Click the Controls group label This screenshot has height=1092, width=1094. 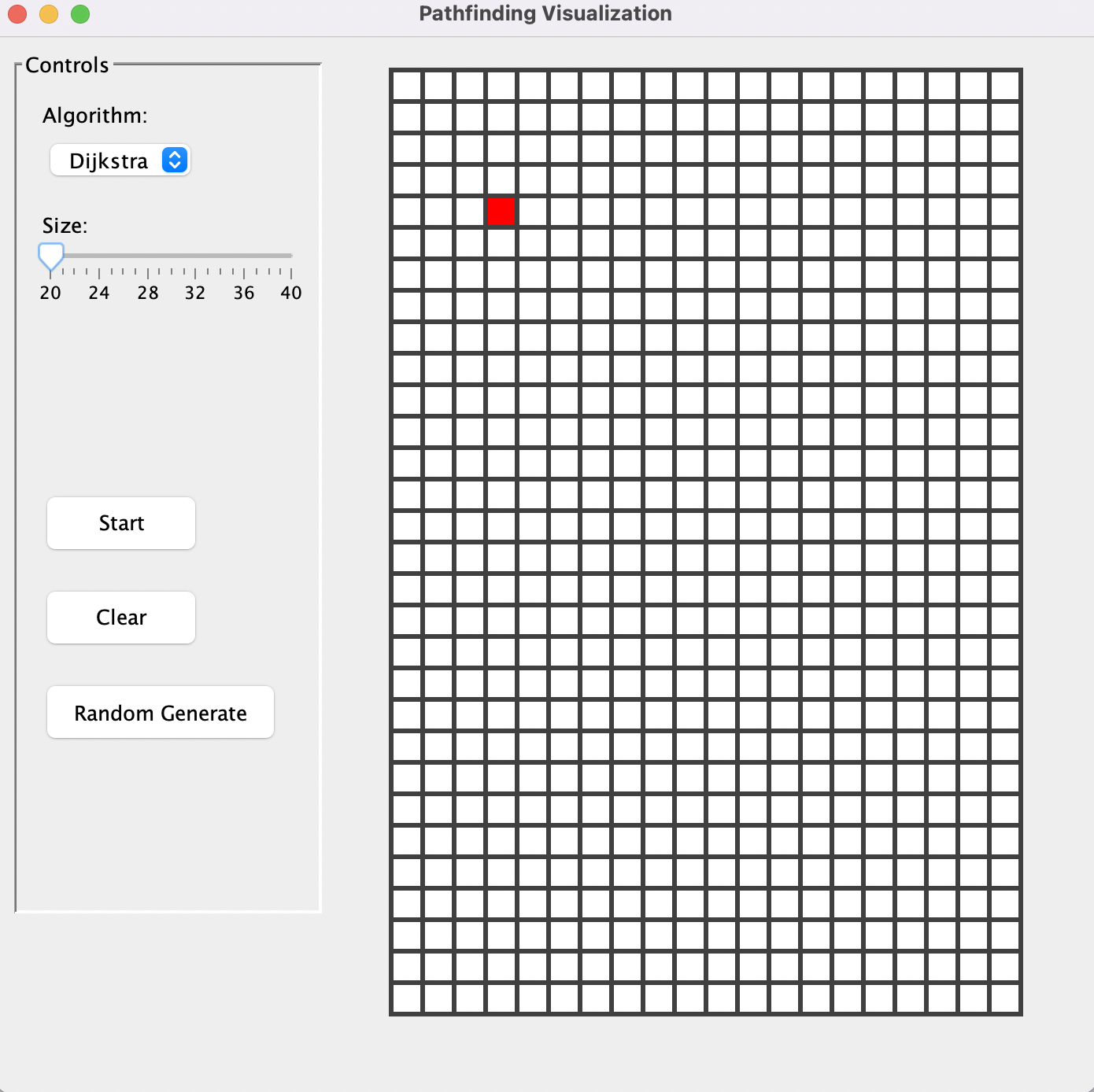(66, 65)
